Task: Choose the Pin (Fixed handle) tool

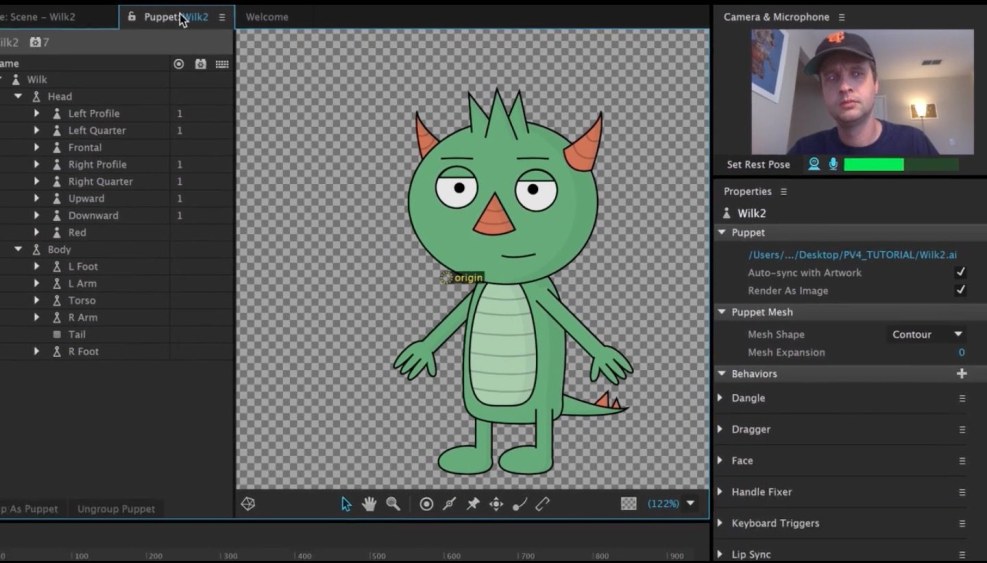Action: click(473, 504)
